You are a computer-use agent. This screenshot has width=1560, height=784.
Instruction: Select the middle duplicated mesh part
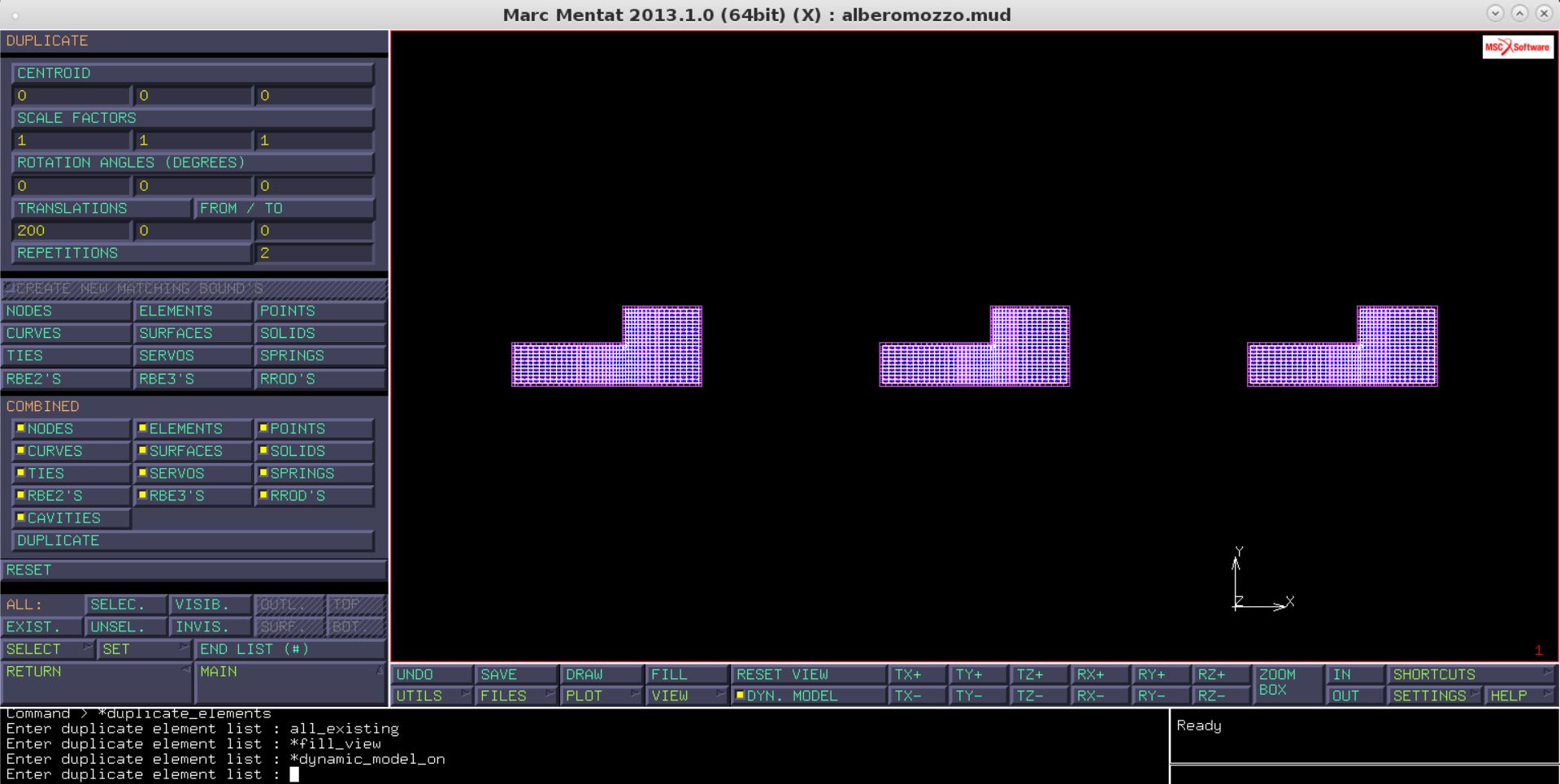(x=974, y=346)
